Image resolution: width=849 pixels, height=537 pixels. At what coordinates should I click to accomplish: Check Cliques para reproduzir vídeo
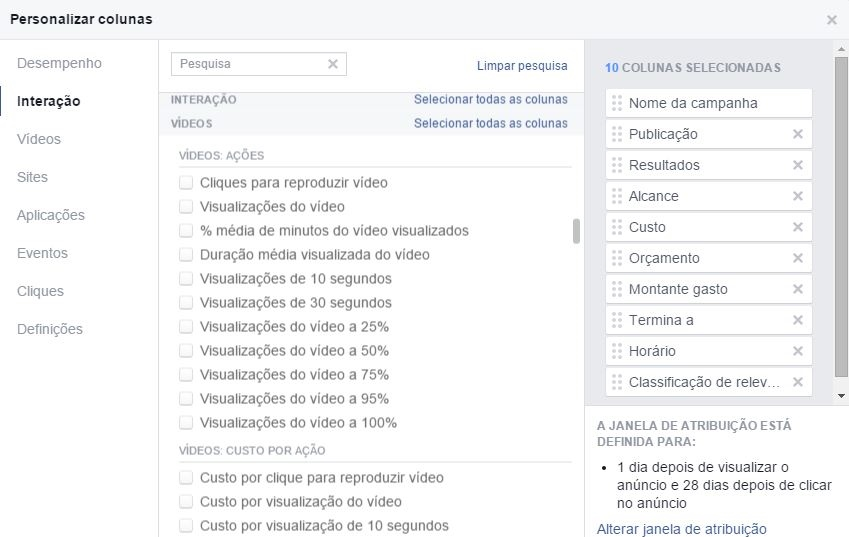186,182
